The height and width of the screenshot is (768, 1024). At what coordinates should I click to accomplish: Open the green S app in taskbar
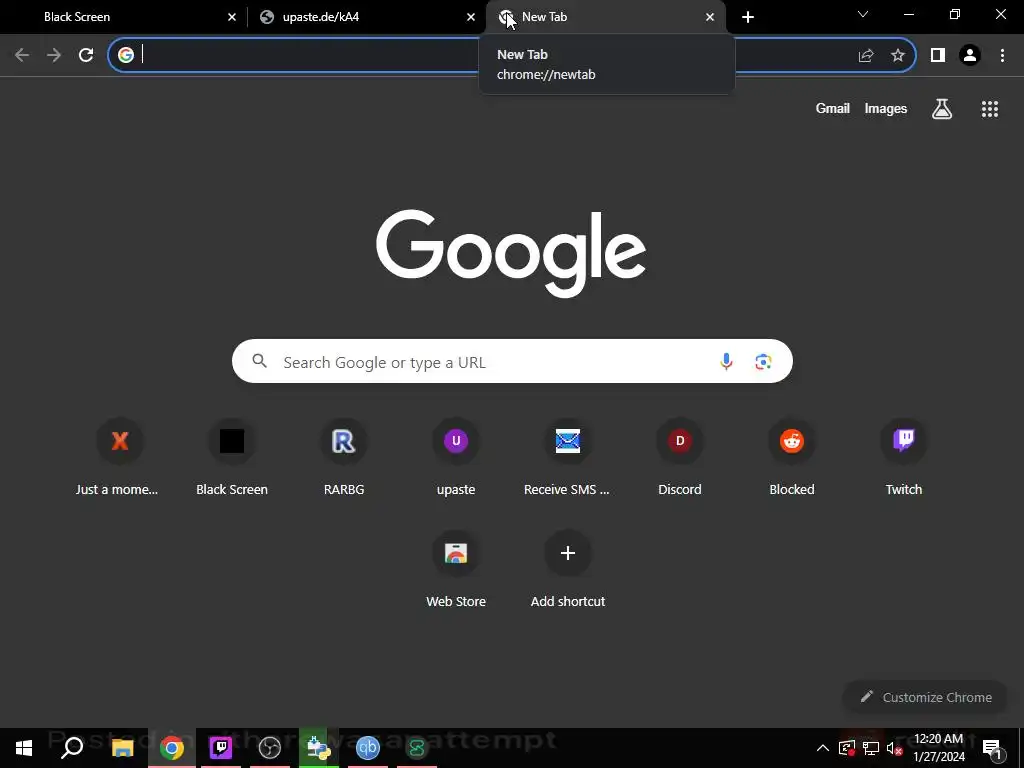click(x=416, y=748)
